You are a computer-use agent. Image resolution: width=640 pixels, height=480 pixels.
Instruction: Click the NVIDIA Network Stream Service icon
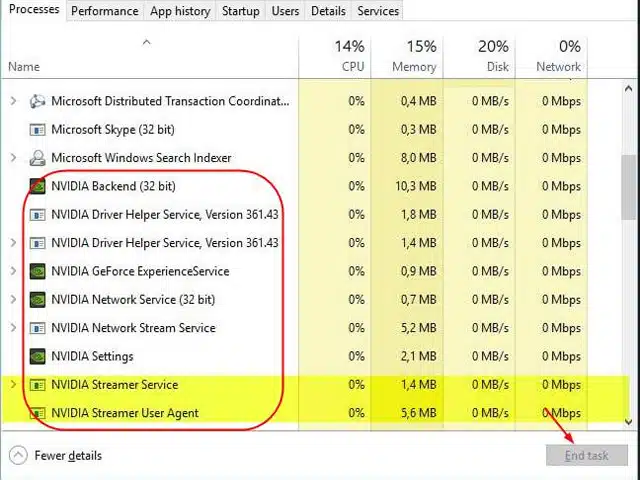[x=37, y=328]
